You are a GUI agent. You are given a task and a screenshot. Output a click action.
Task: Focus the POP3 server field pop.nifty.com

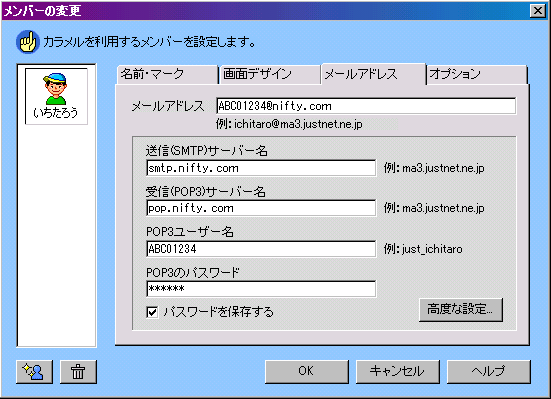pos(261,208)
